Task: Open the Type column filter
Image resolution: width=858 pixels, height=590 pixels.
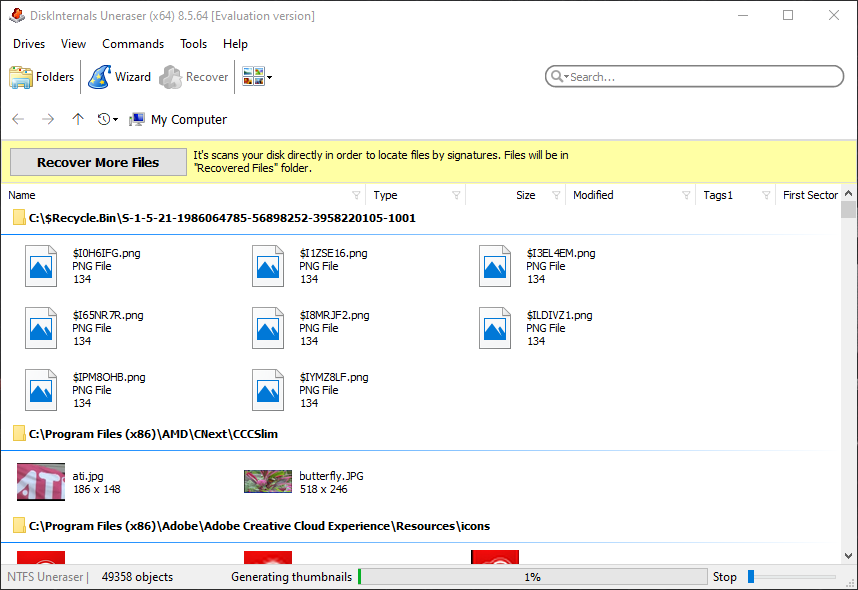Action: [456, 195]
